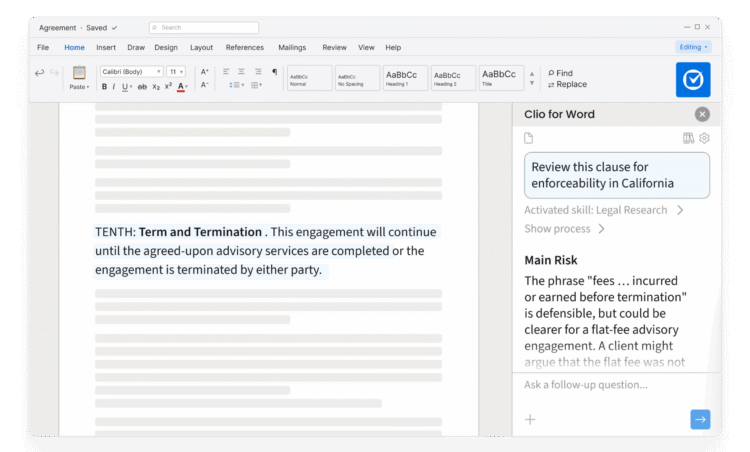The width and height of the screenshot is (750, 452).
Task: Click Find in the ribbon
Action: click(x=560, y=73)
